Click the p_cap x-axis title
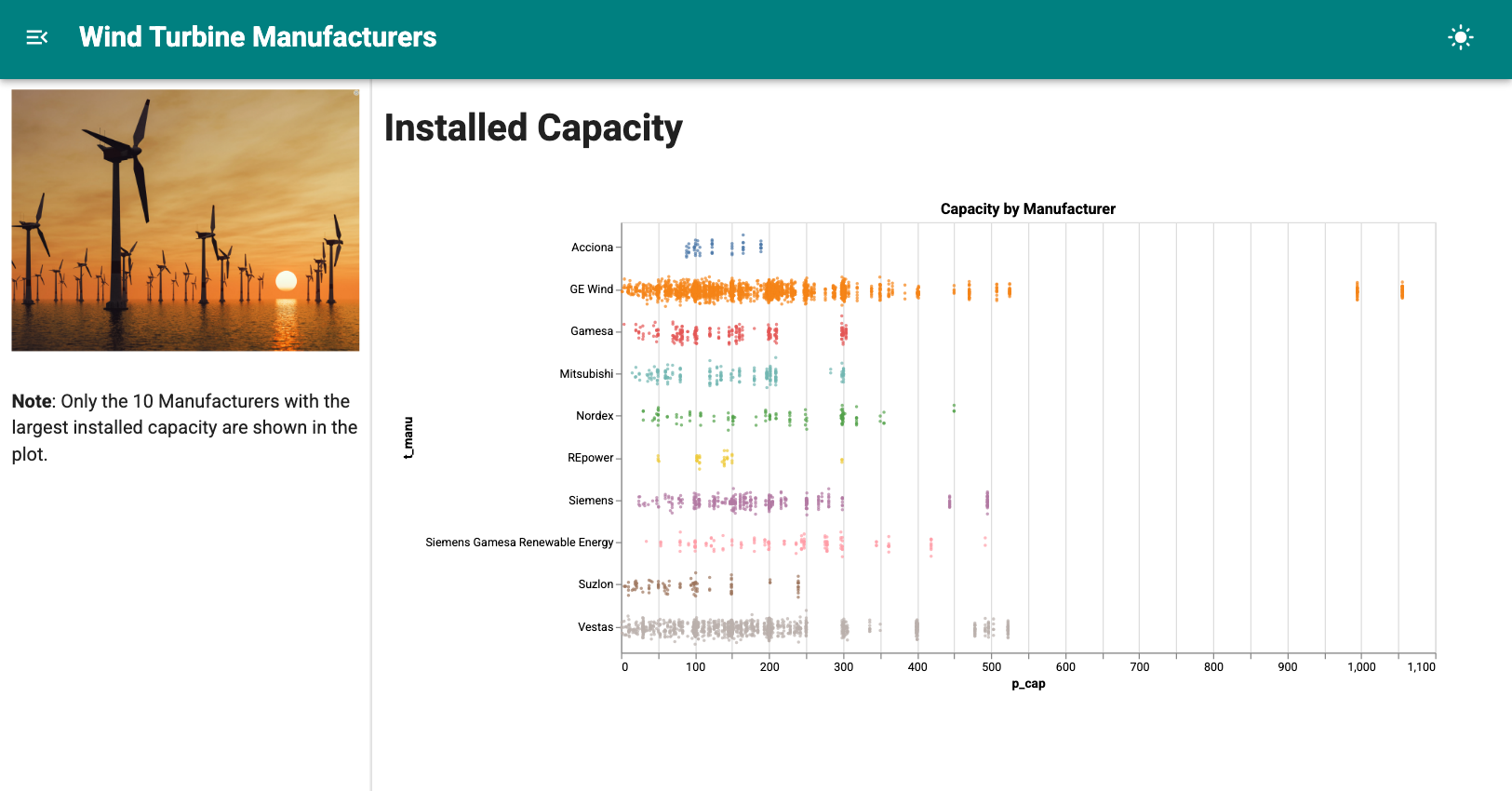The image size is (1512, 791). [1028, 684]
